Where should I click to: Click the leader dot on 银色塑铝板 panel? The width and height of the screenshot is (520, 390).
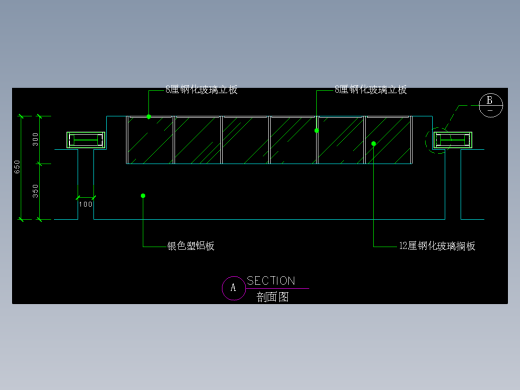[x=143, y=196]
